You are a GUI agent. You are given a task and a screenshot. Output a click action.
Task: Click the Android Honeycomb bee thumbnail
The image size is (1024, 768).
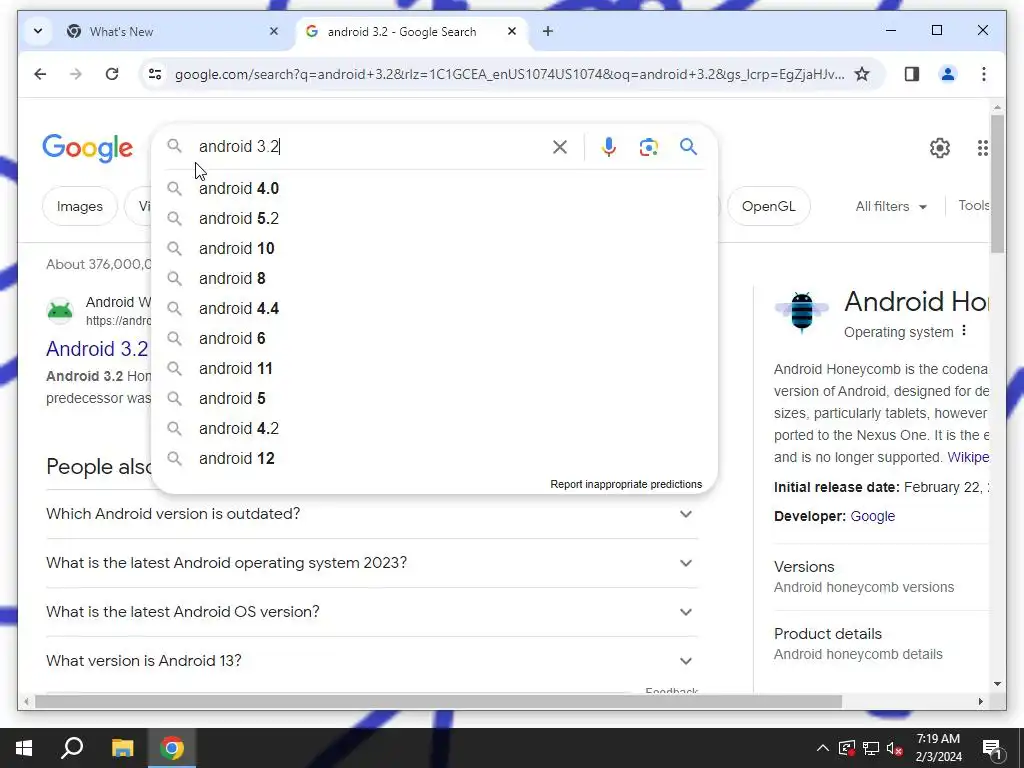[802, 312]
